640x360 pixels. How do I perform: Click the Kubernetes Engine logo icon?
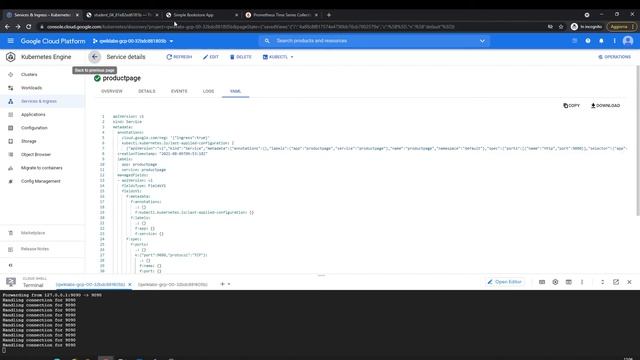pos(11,57)
